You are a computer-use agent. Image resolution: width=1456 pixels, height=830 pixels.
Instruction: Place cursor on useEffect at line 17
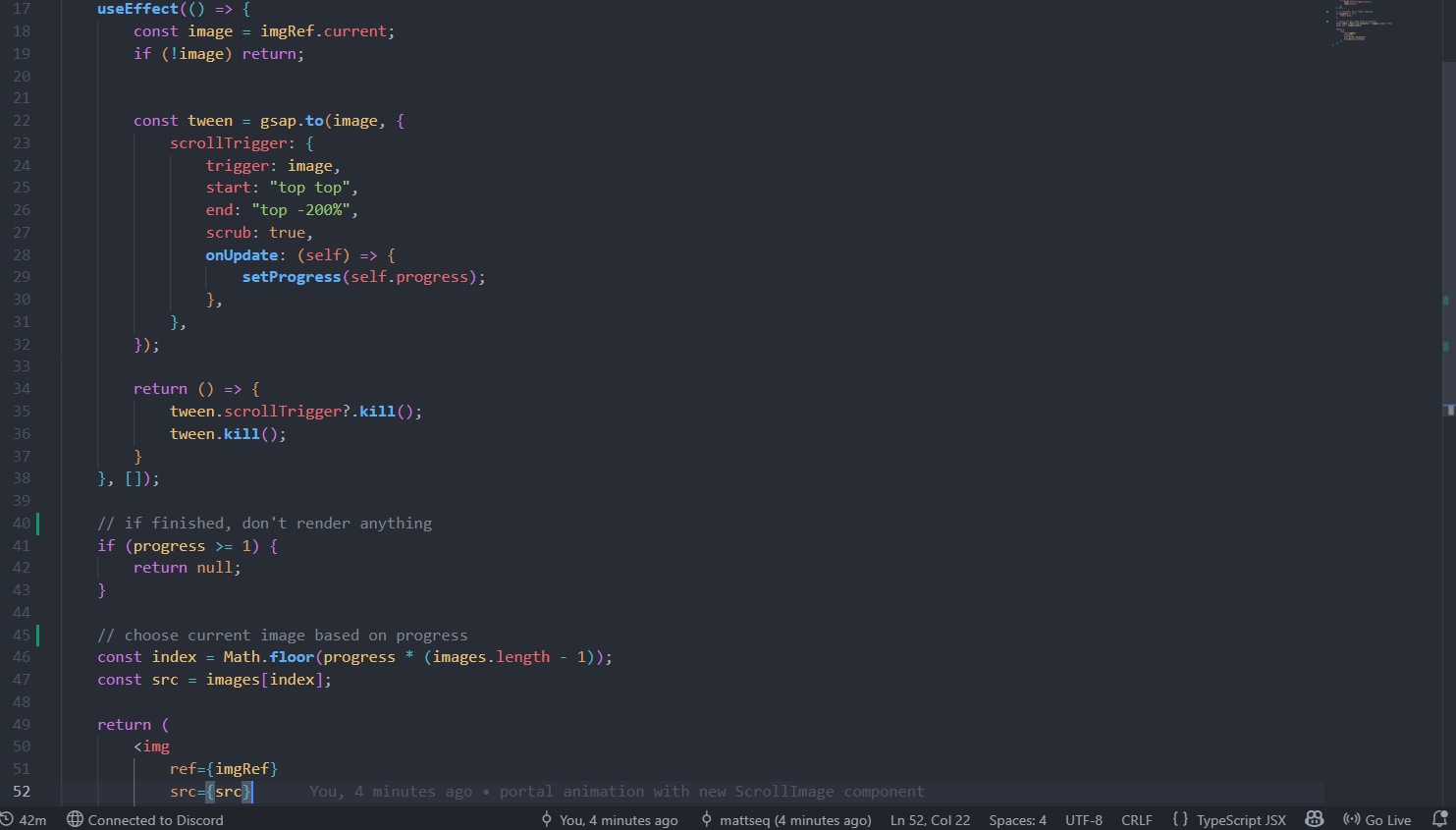(x=137, y=9)
